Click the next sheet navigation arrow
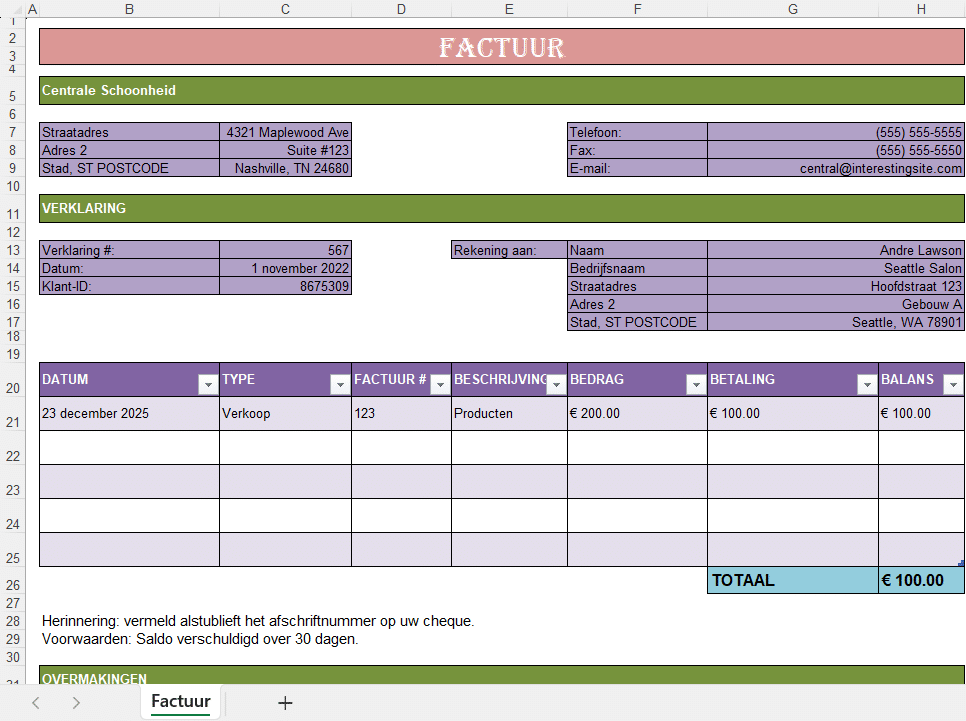This screenshot has width=966, height=721. [x=76, y=702]
